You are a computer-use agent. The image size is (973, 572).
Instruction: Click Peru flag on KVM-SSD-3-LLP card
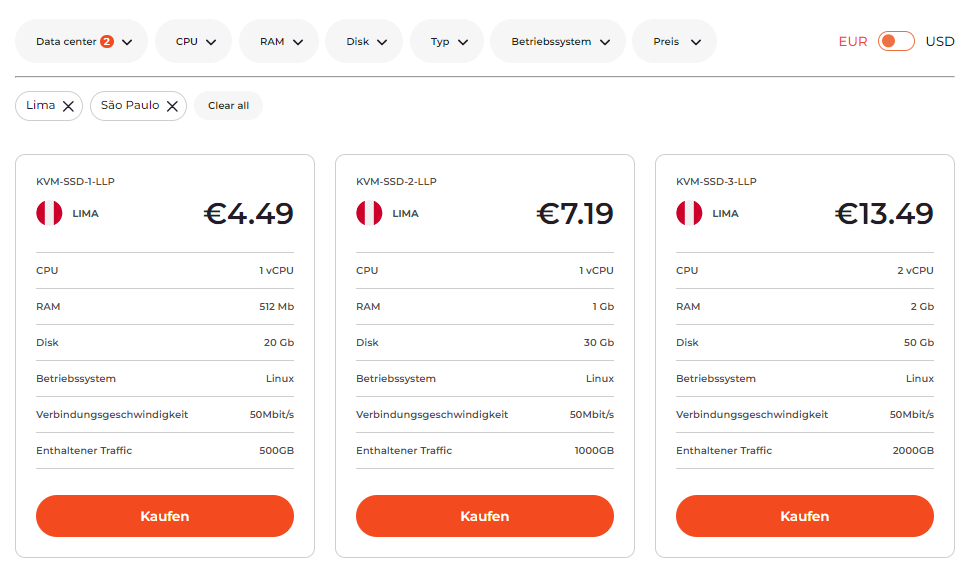pyautogui.click(x=689, y=213)
